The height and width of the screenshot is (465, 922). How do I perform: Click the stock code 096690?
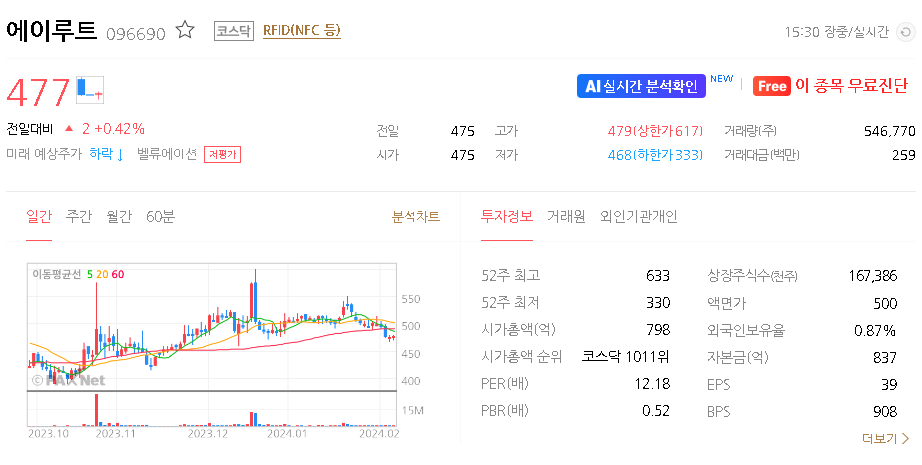coord(136,34)
